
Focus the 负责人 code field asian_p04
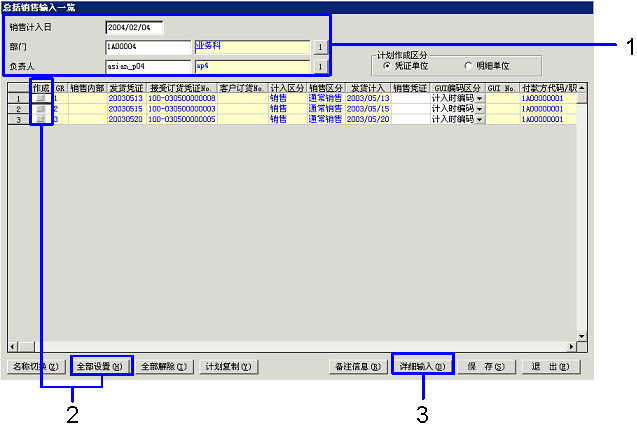(x=147, y=67)
